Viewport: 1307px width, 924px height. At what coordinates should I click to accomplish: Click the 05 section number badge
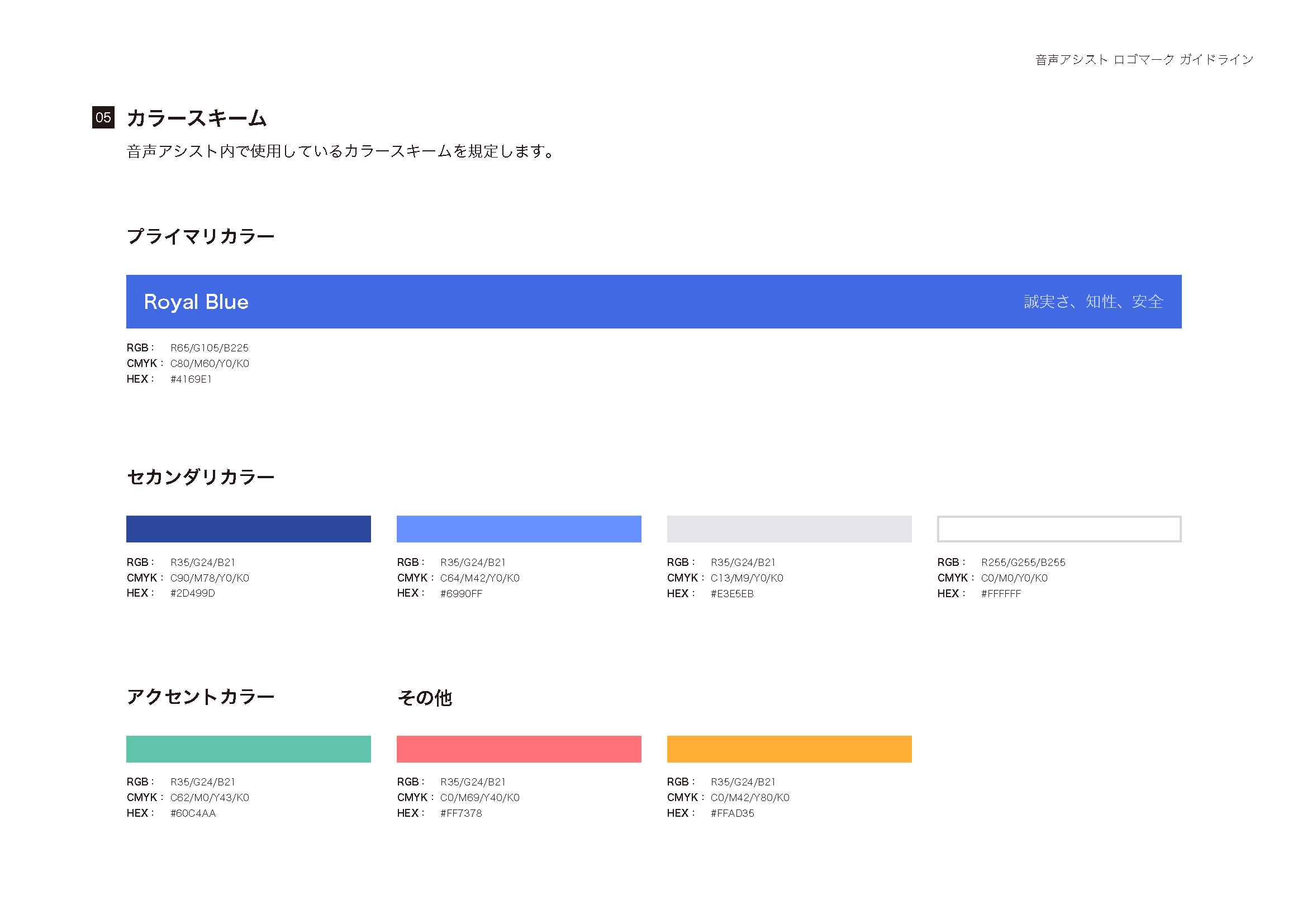click(x=103, y=117)
